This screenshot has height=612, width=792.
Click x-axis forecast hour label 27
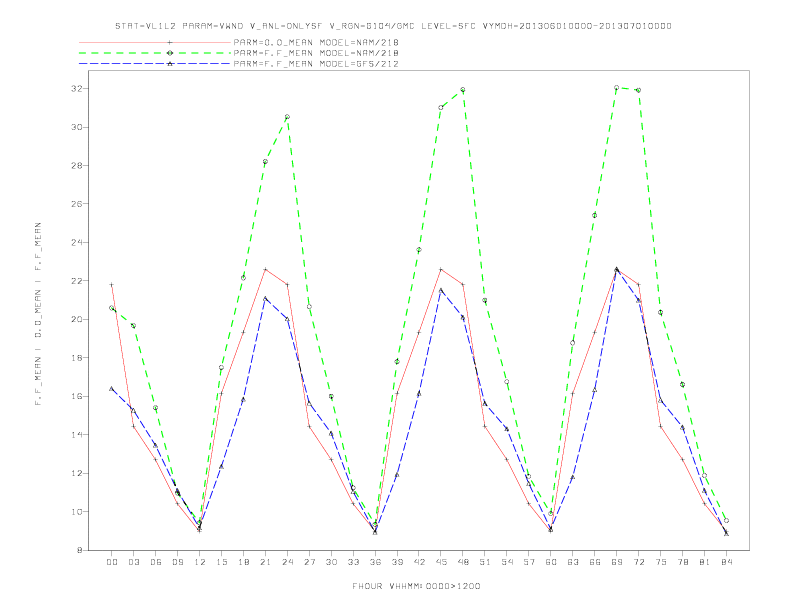[x=309, y=562]
